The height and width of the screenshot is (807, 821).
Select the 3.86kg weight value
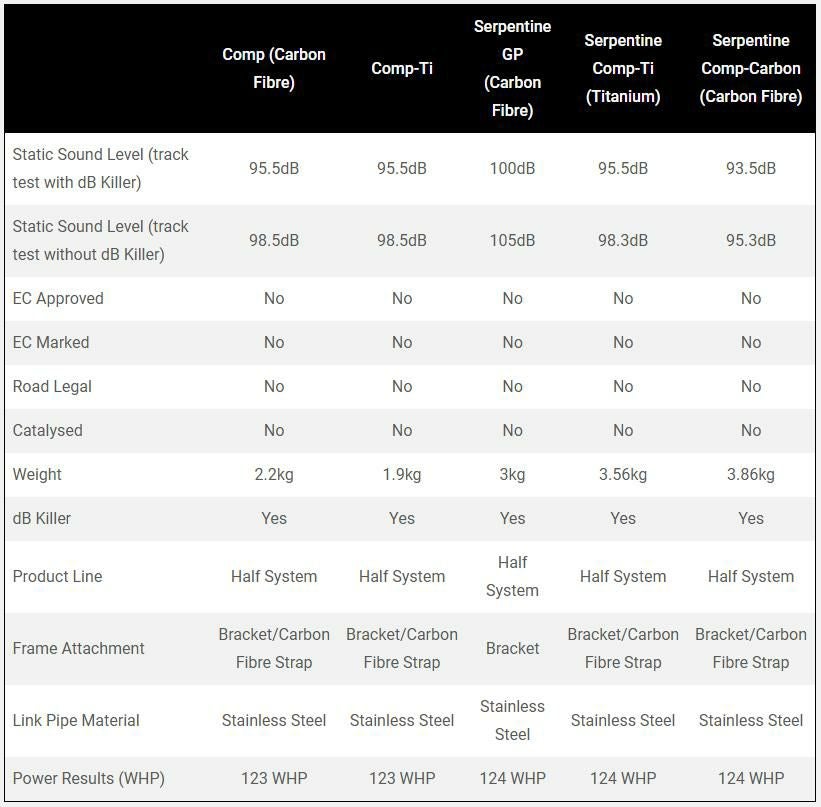pyautogui.click(x=751, y=474)
